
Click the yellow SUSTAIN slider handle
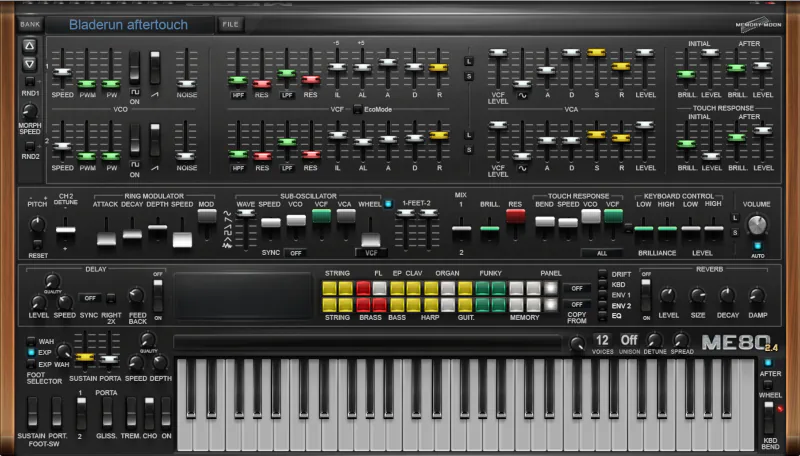tap(85, 358)
